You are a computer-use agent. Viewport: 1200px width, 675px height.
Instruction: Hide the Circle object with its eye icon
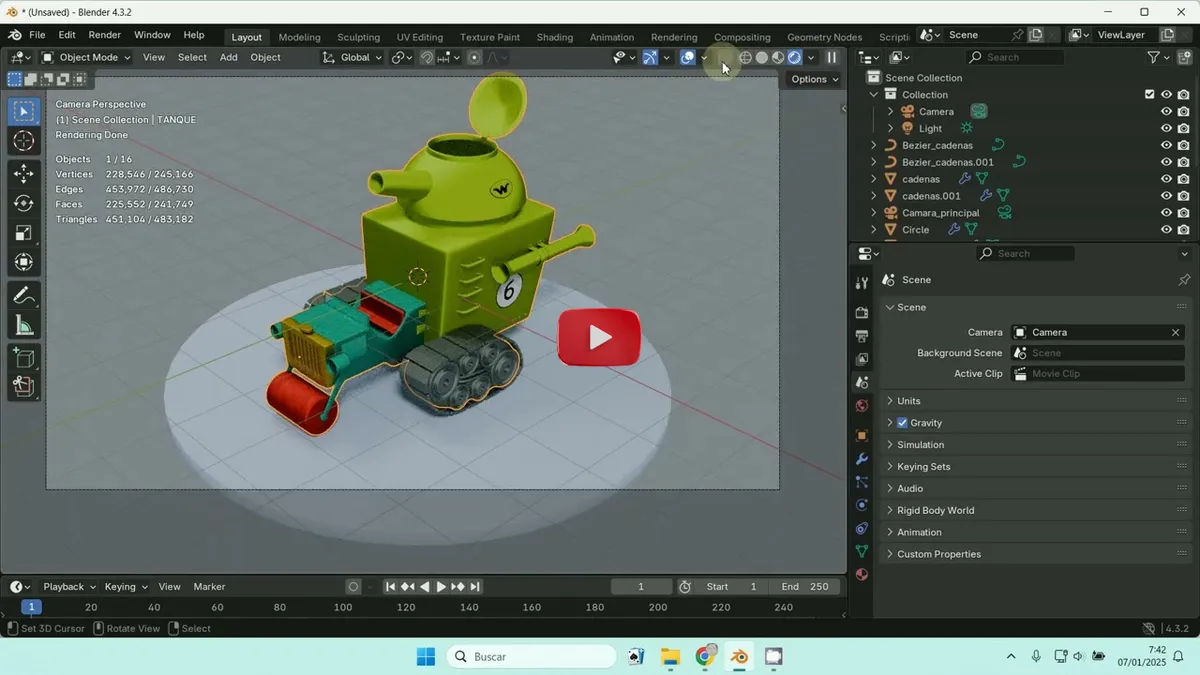point(1166,230)
